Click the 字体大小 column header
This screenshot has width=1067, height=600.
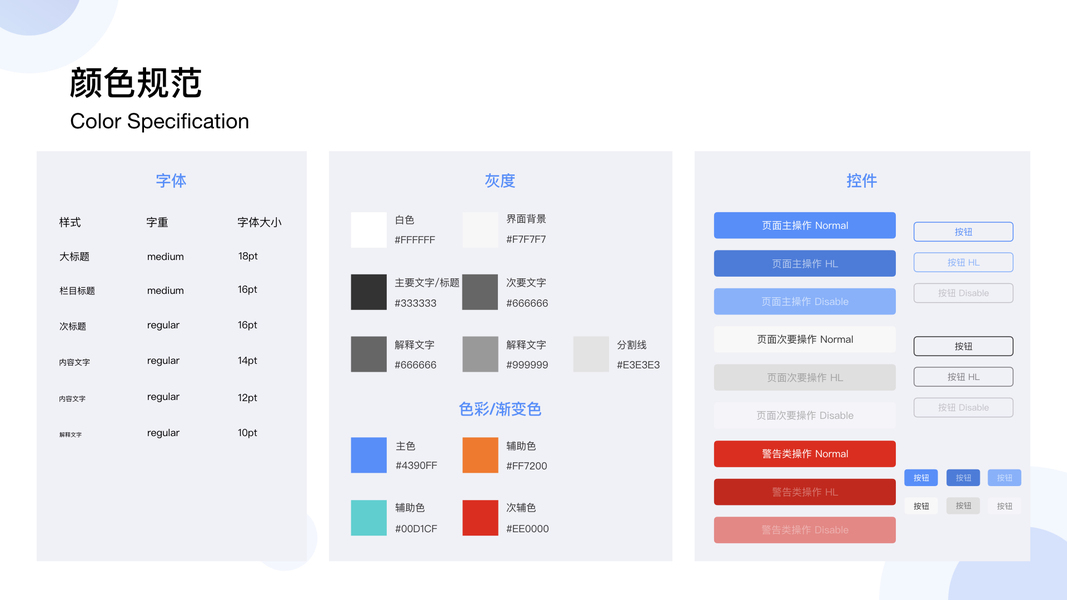point(259,222)
